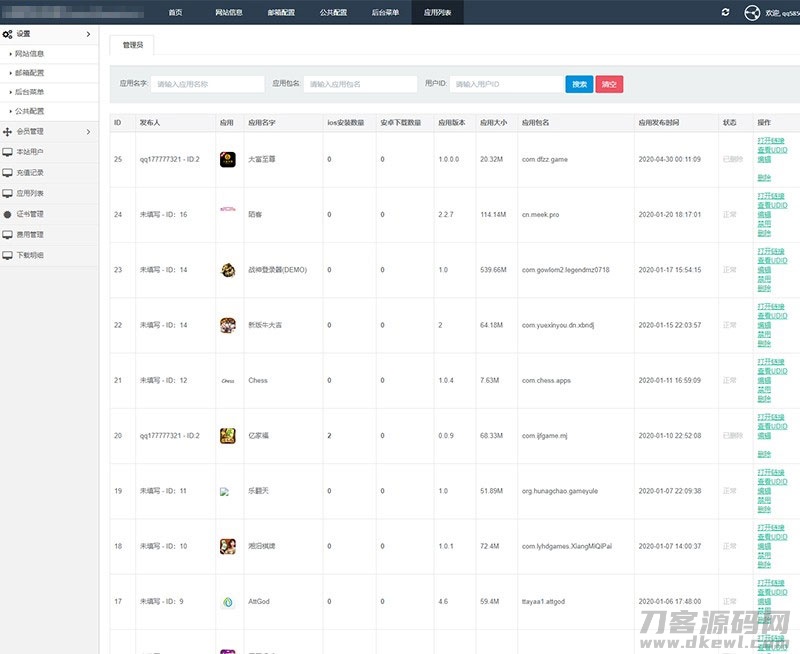Click 查看UDID link for cn.meek.pro row
Screen dimensions: 800x654
coord(771,205)
